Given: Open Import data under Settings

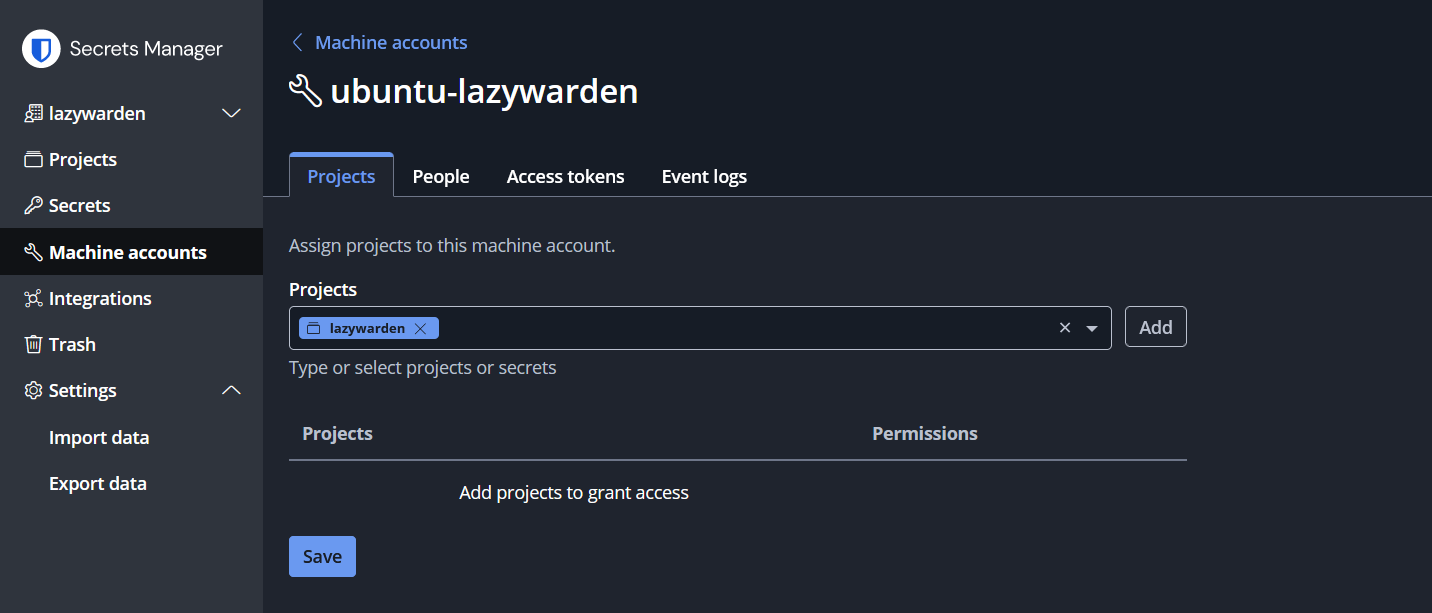Looking at the screenshot, I should click(x=99, y=437).
